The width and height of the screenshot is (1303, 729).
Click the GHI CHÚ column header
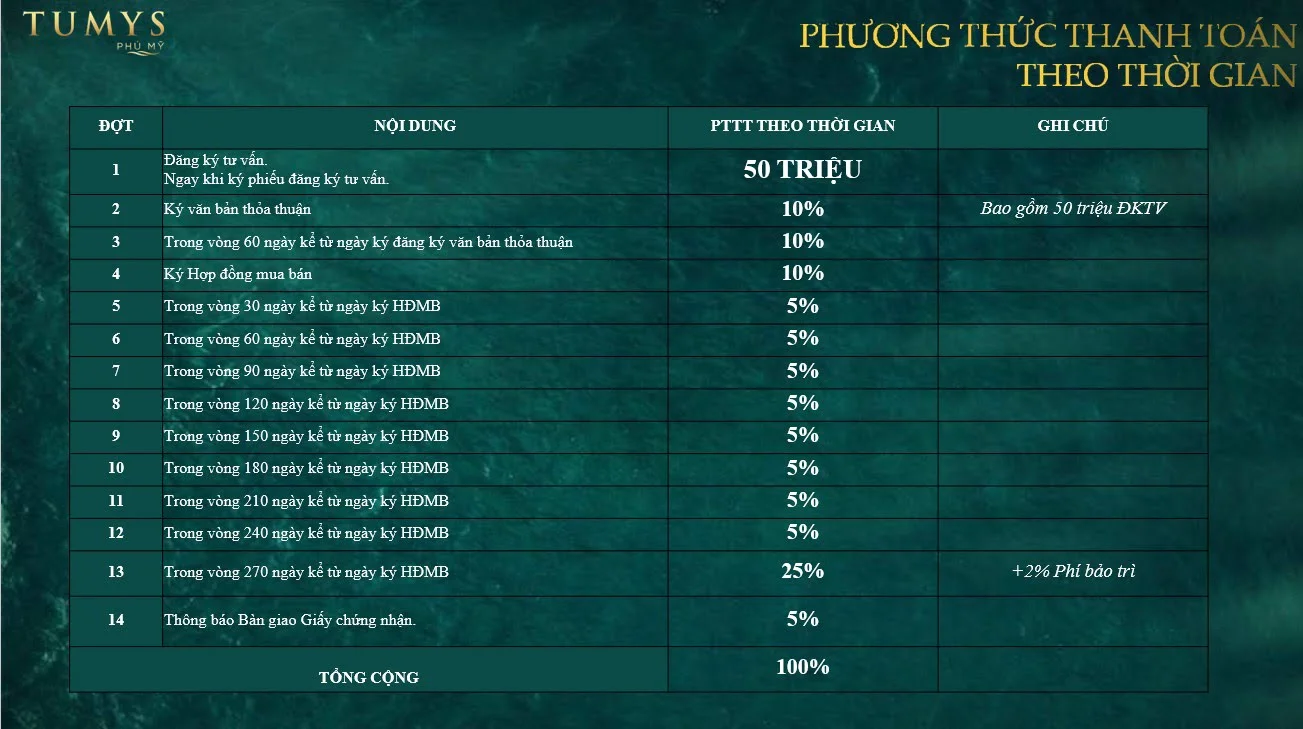tap(1073, 126)
